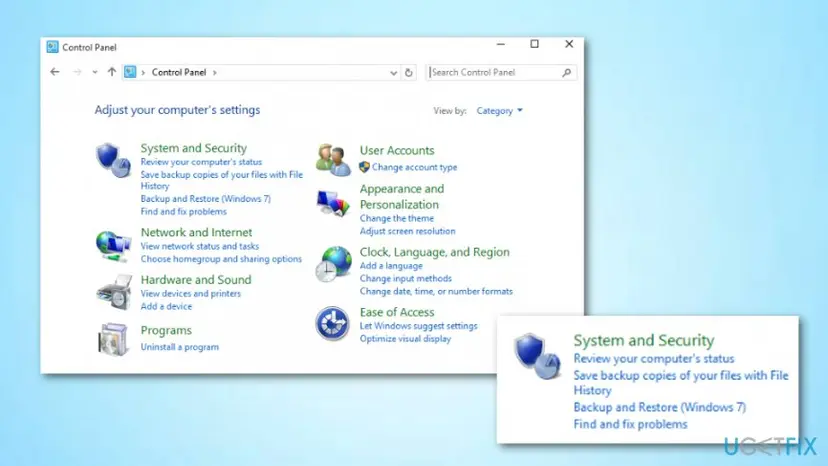Screen dimensions: 828x466
Task: Expand the chevron after Control Panel breadcrumb
Action: pyautogui.click(x=215, y=72)
